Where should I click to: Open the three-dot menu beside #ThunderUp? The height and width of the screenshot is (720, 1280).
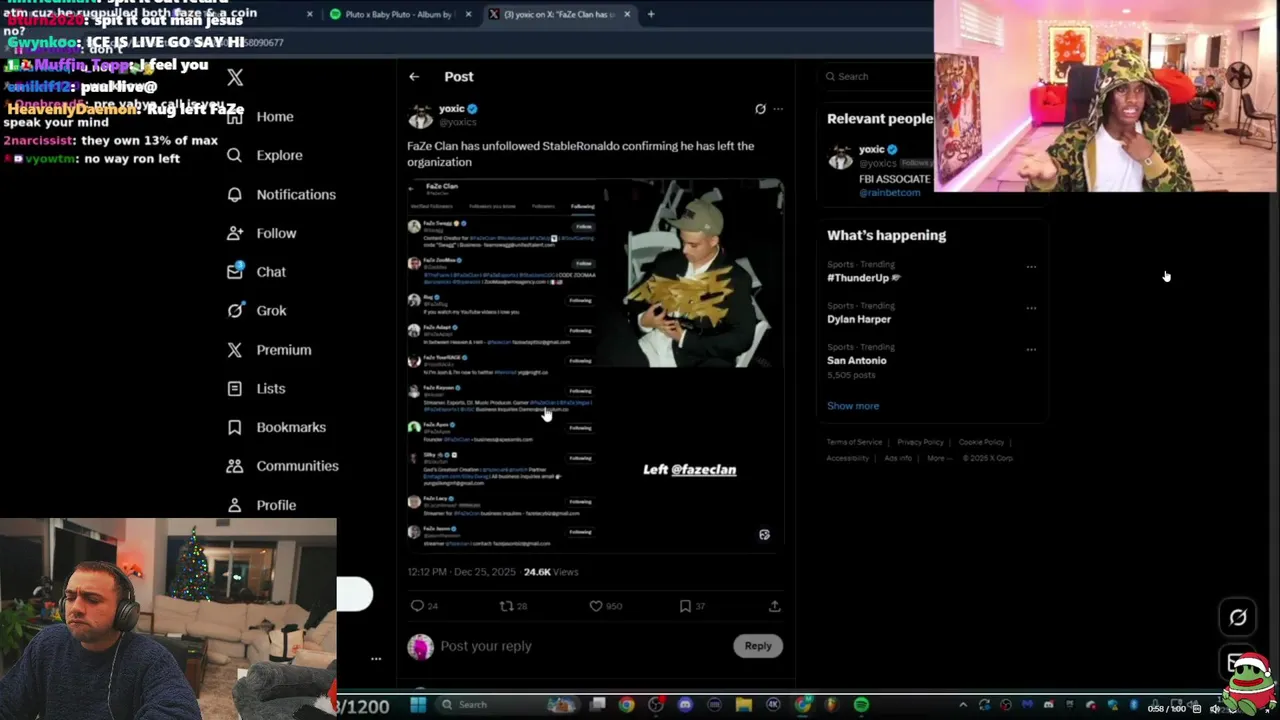click(1031, 267)
